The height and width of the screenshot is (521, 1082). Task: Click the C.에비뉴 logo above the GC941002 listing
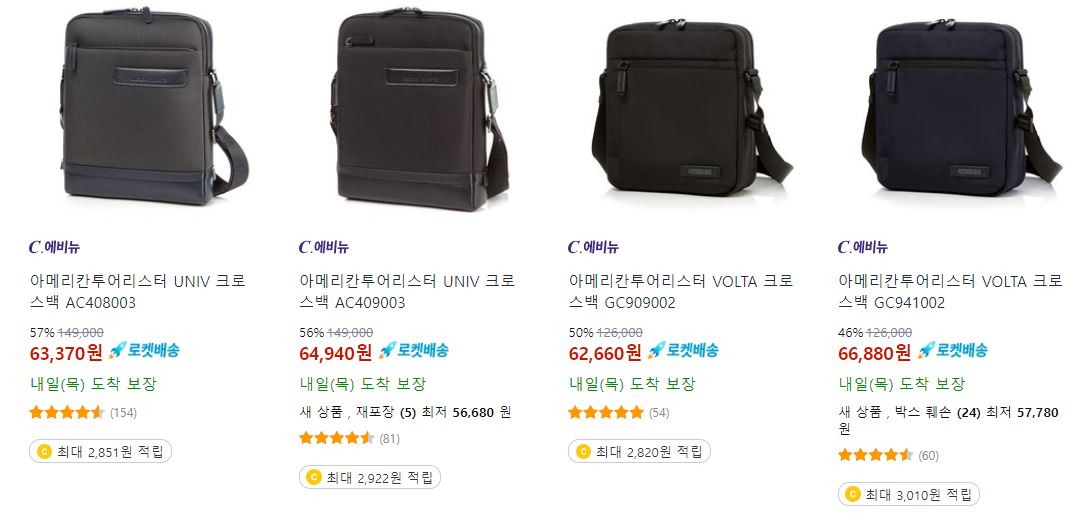[863, 247]
